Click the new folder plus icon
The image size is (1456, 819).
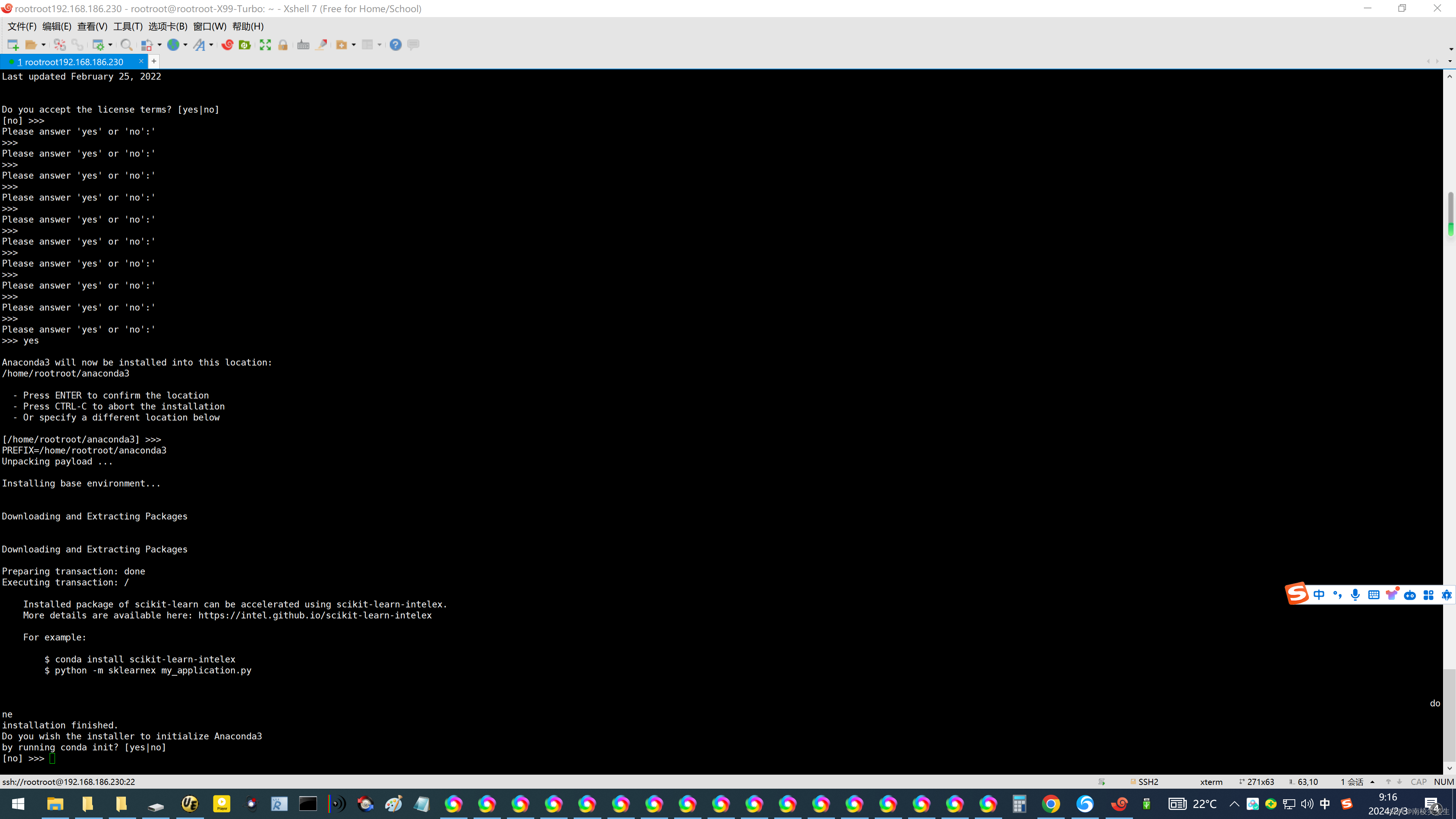pyautogui.click(x=341, y=45)
